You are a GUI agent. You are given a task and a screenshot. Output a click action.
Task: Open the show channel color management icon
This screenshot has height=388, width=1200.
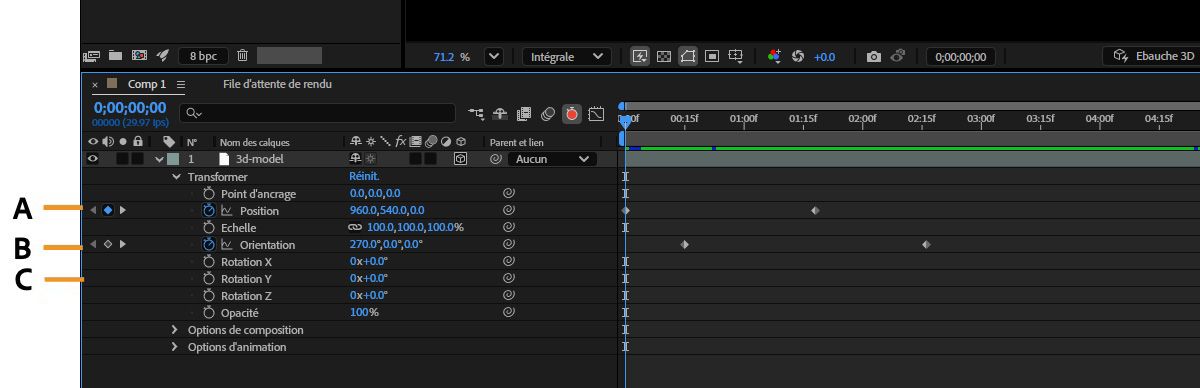pyautogui.click(x=774, y=57)
